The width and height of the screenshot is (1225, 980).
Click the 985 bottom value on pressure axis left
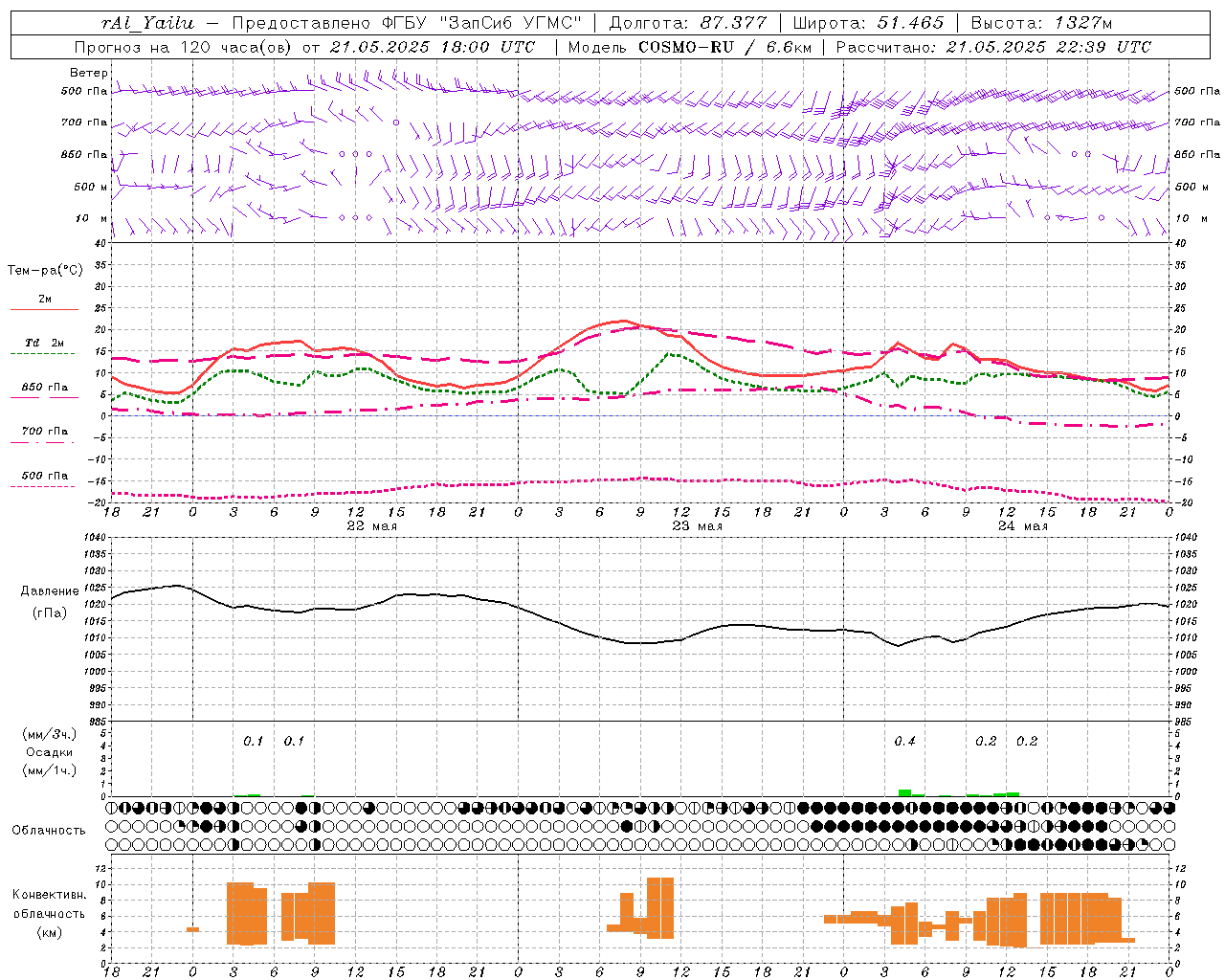click(97, 722)
